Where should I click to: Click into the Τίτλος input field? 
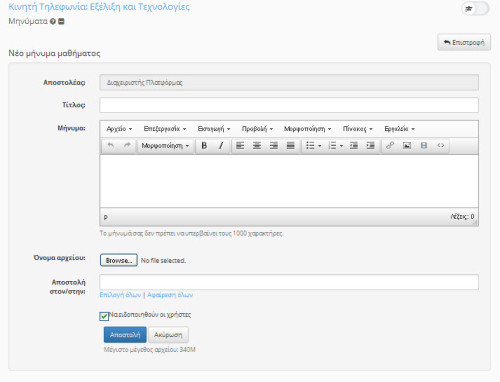point(289,105)
